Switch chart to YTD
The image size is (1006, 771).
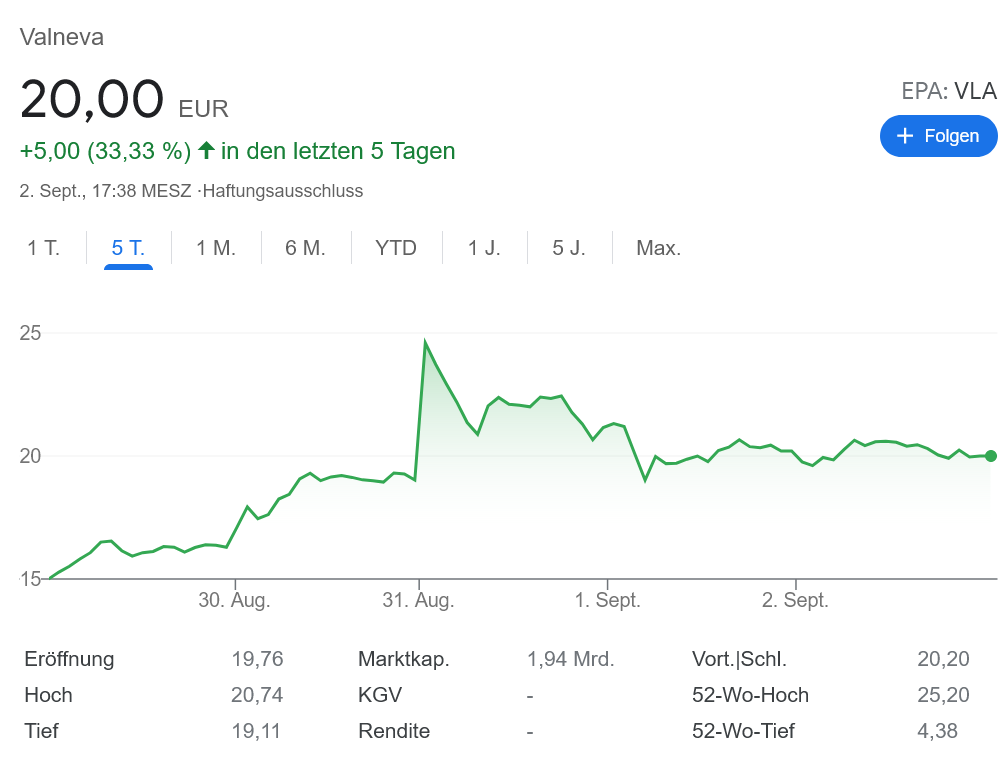point(396,248)
